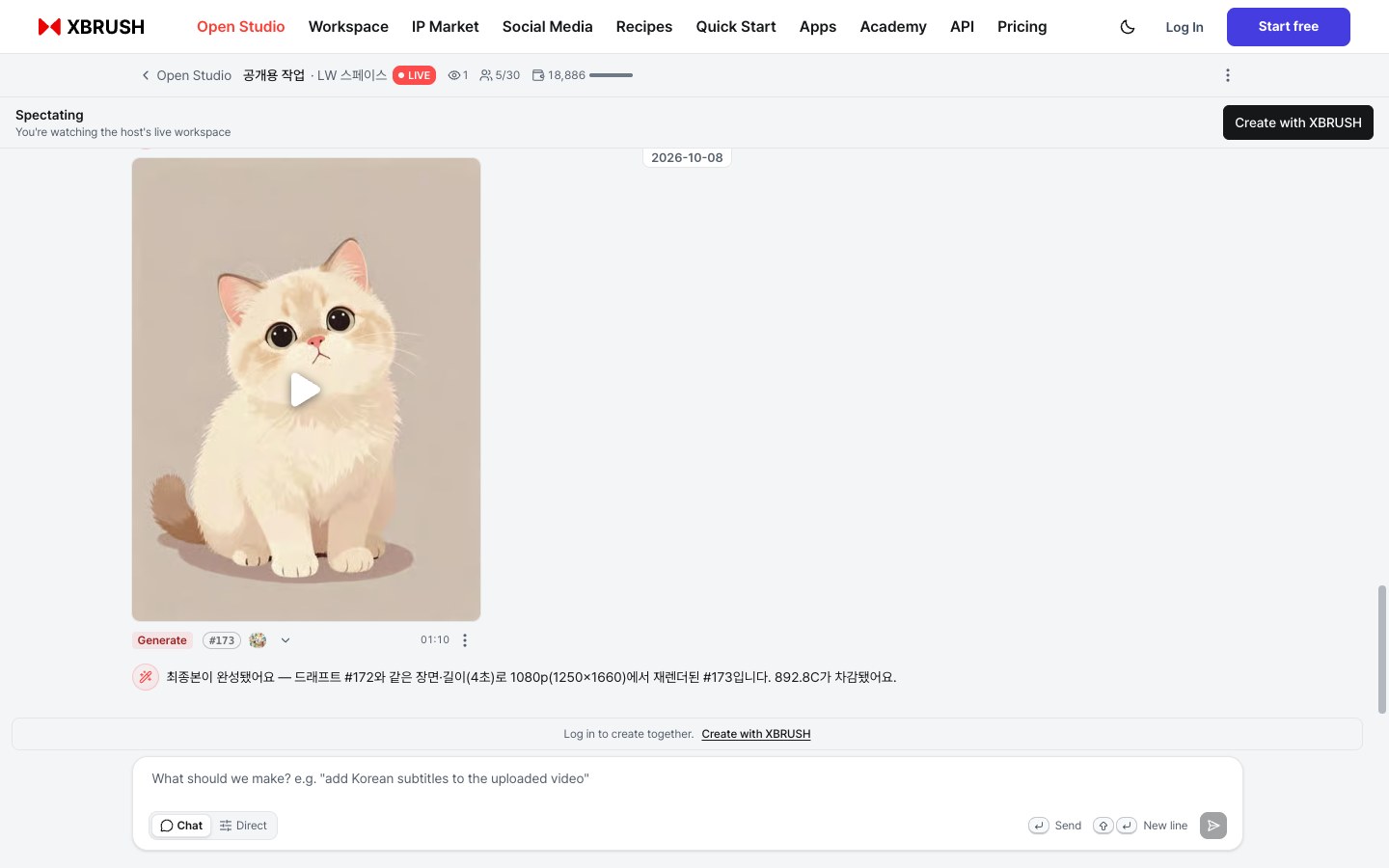
Task: Open the Recipes page
Action: [x=644, y=27]
